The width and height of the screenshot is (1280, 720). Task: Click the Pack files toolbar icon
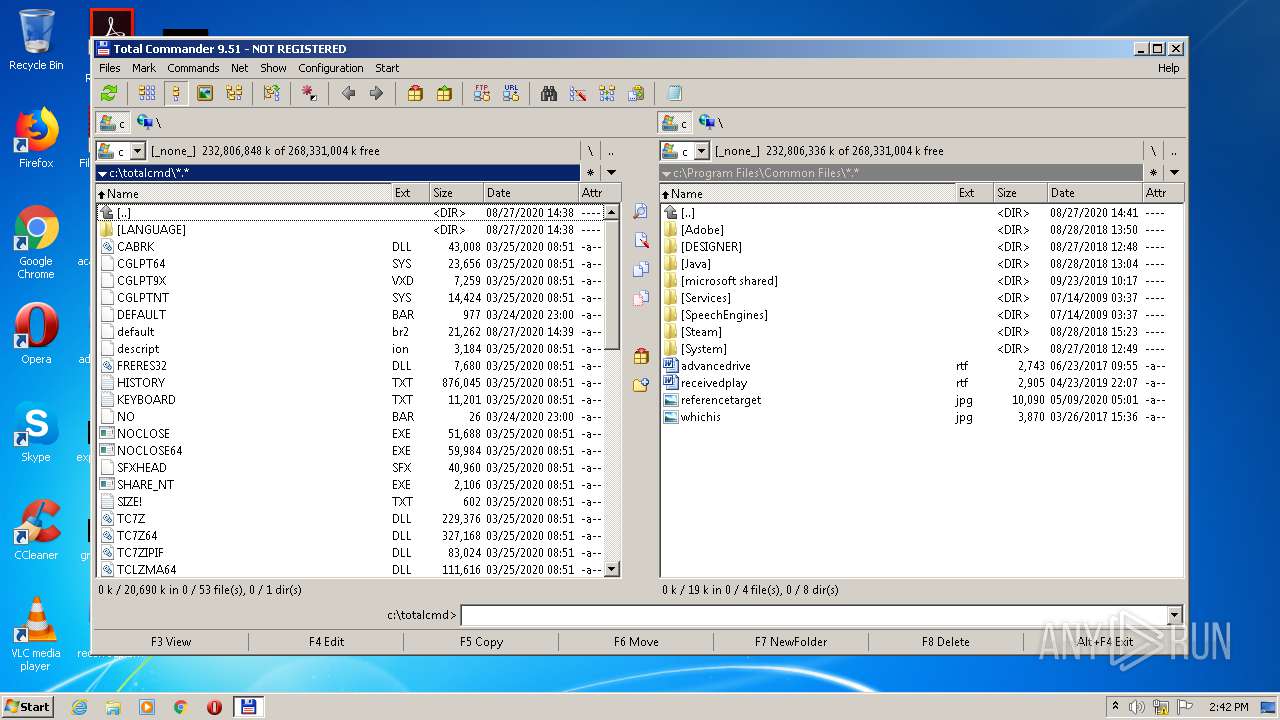[x=415, y=93]
